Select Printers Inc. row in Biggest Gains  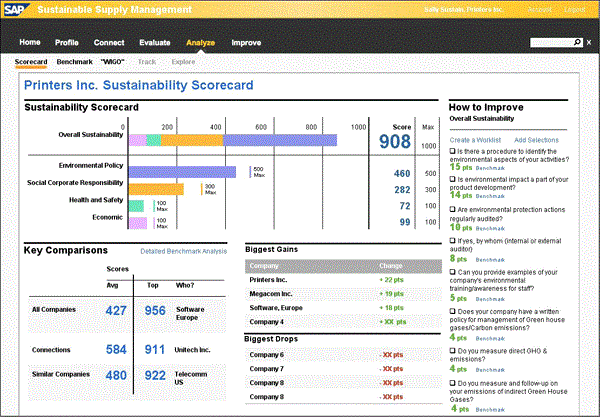pyautogui.click(x=343, y=280)
